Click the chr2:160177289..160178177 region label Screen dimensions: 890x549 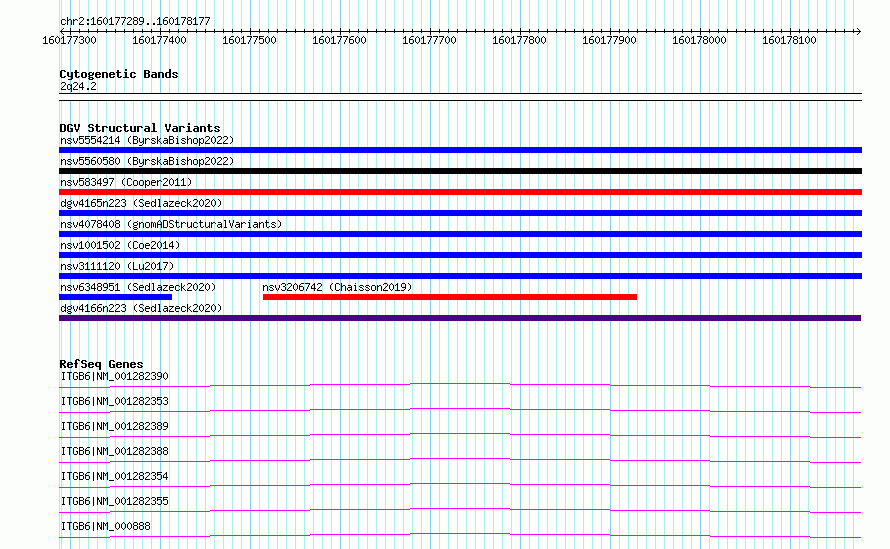pyautogui.click(x=135, y=21)
